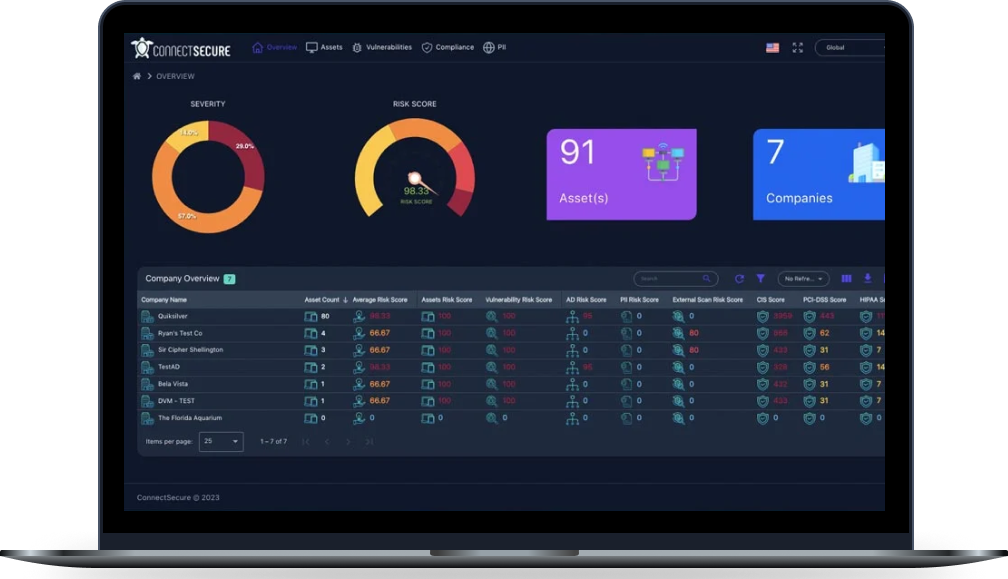1008x579 pixels.
Task: Open the 7 Companies card
Action: (x=819, y=174)
